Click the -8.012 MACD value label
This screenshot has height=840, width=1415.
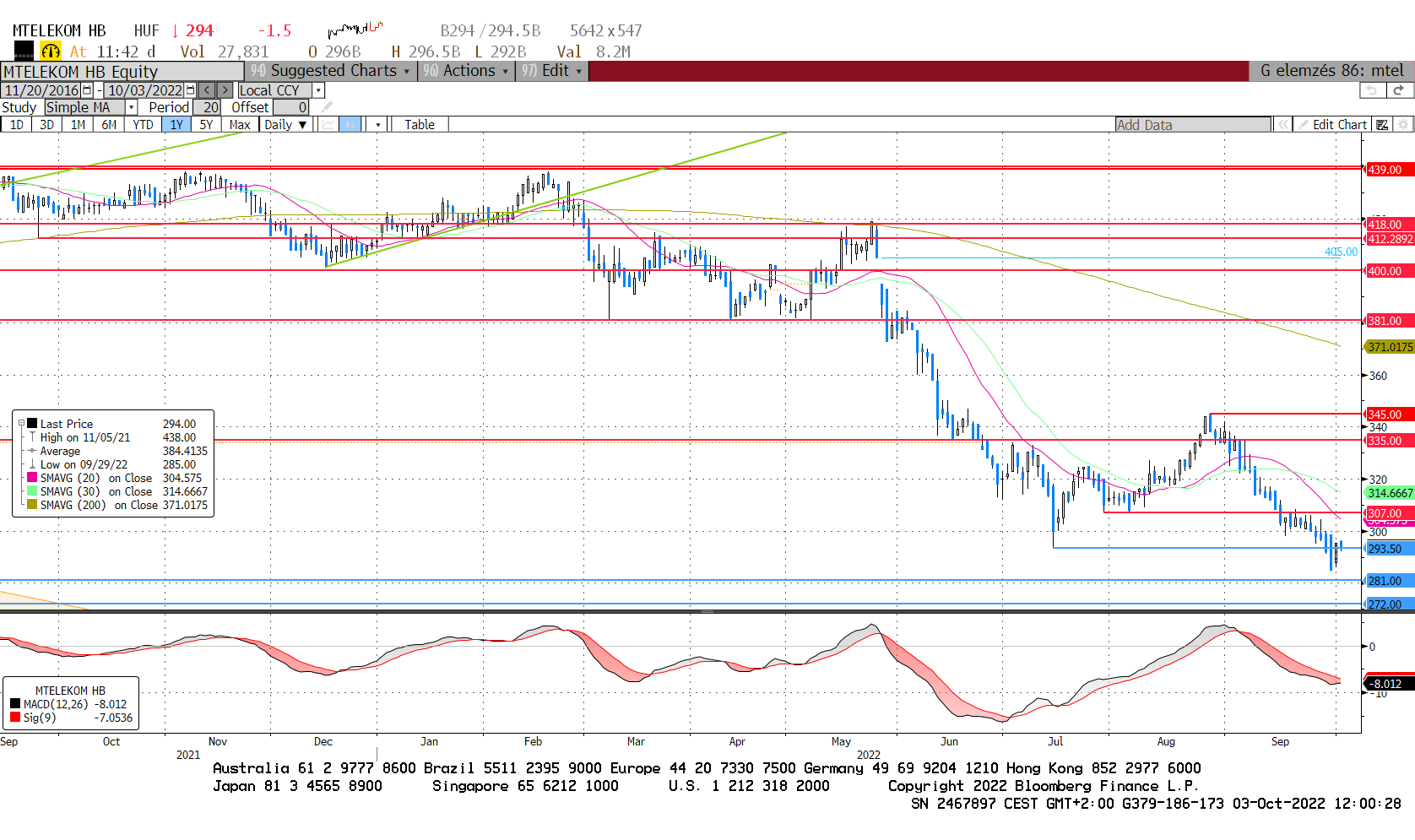(1389, 684)
